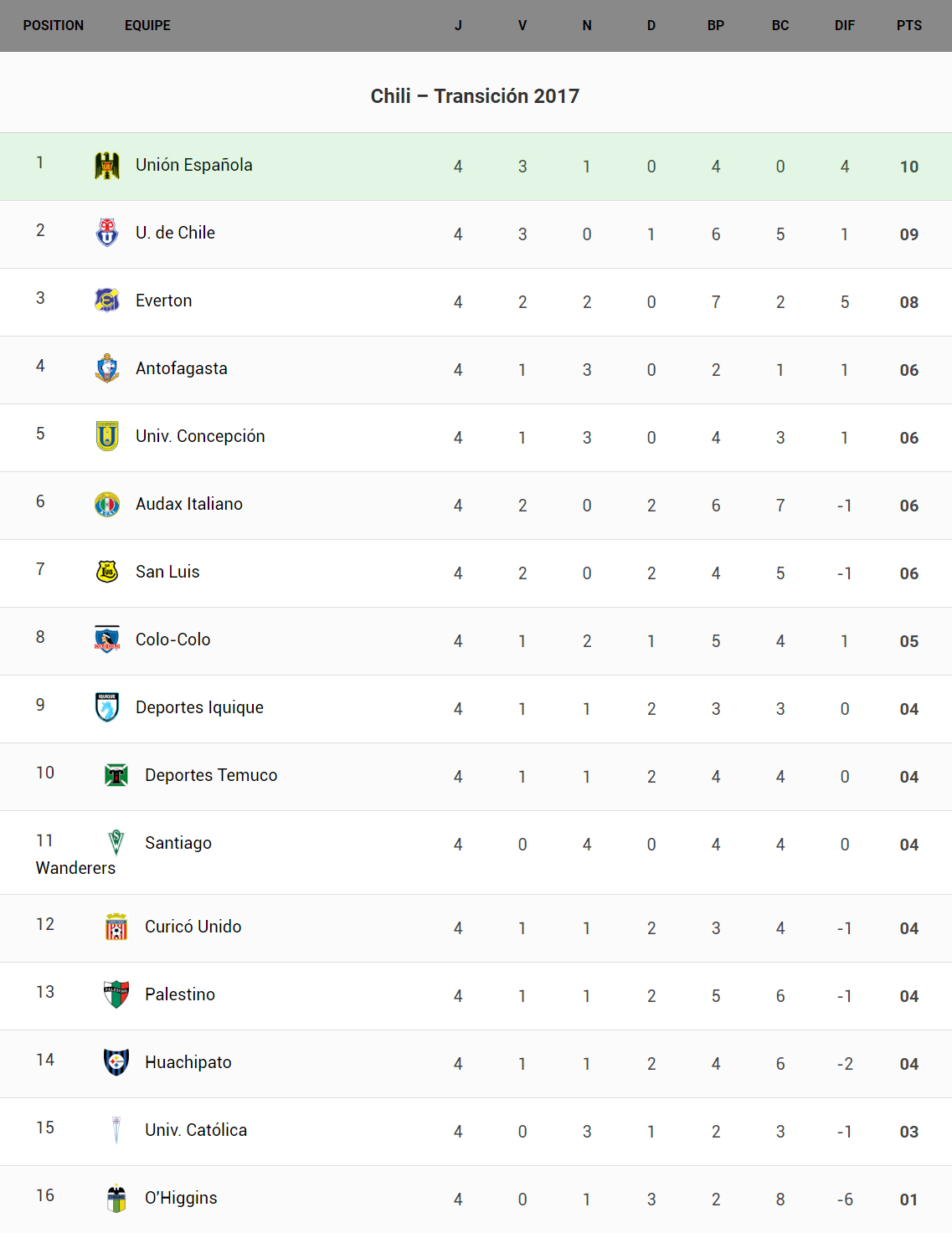Select the PTS column header
The width and height of the screenshot is (952, 1233).
coord(908,26)
